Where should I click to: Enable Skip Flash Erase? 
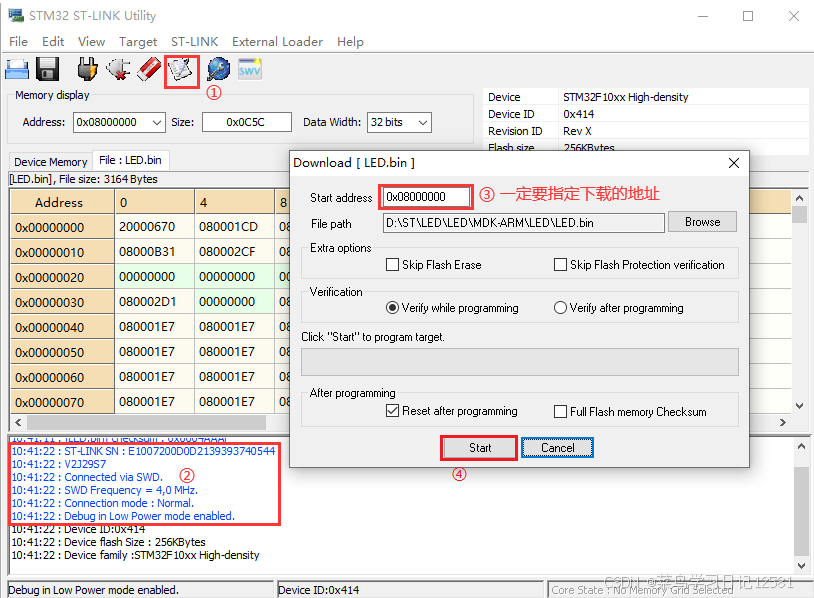[390, 264]
